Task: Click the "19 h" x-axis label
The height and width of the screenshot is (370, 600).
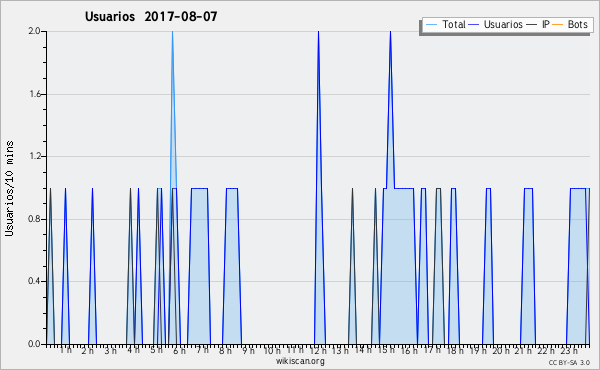Action: click(x=478, y=350)
